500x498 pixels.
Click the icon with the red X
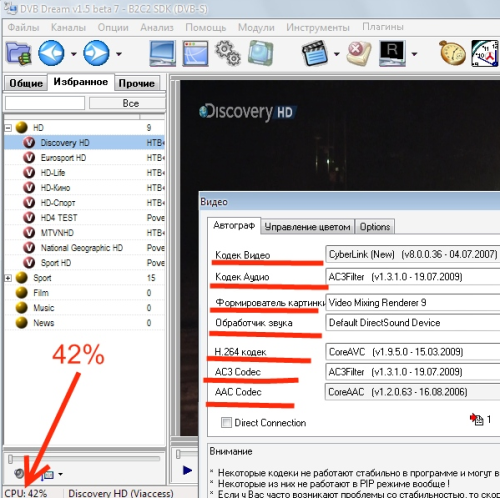[359, 53]
